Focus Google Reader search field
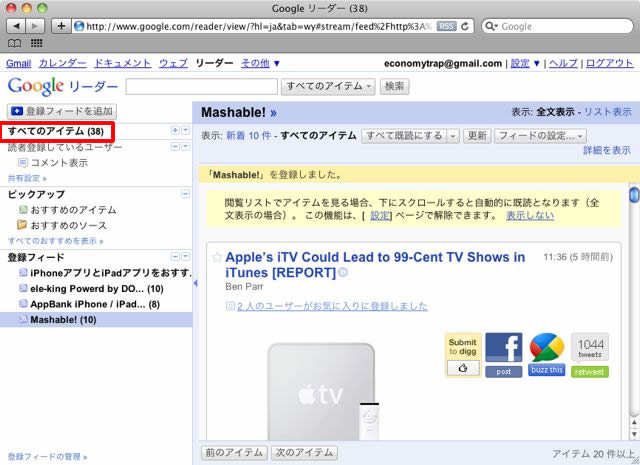The height and width of the screenshot is (465, 640). pyautogui.click(x=202, y=87)
